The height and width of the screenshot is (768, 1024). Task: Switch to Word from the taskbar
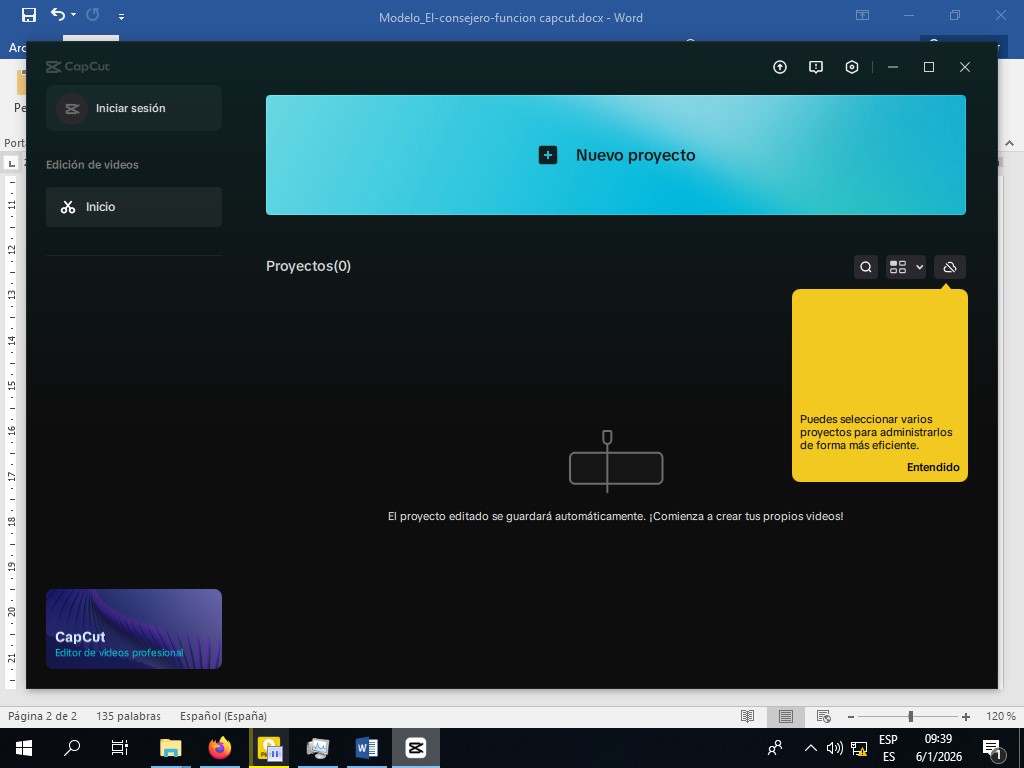[366, 748]
